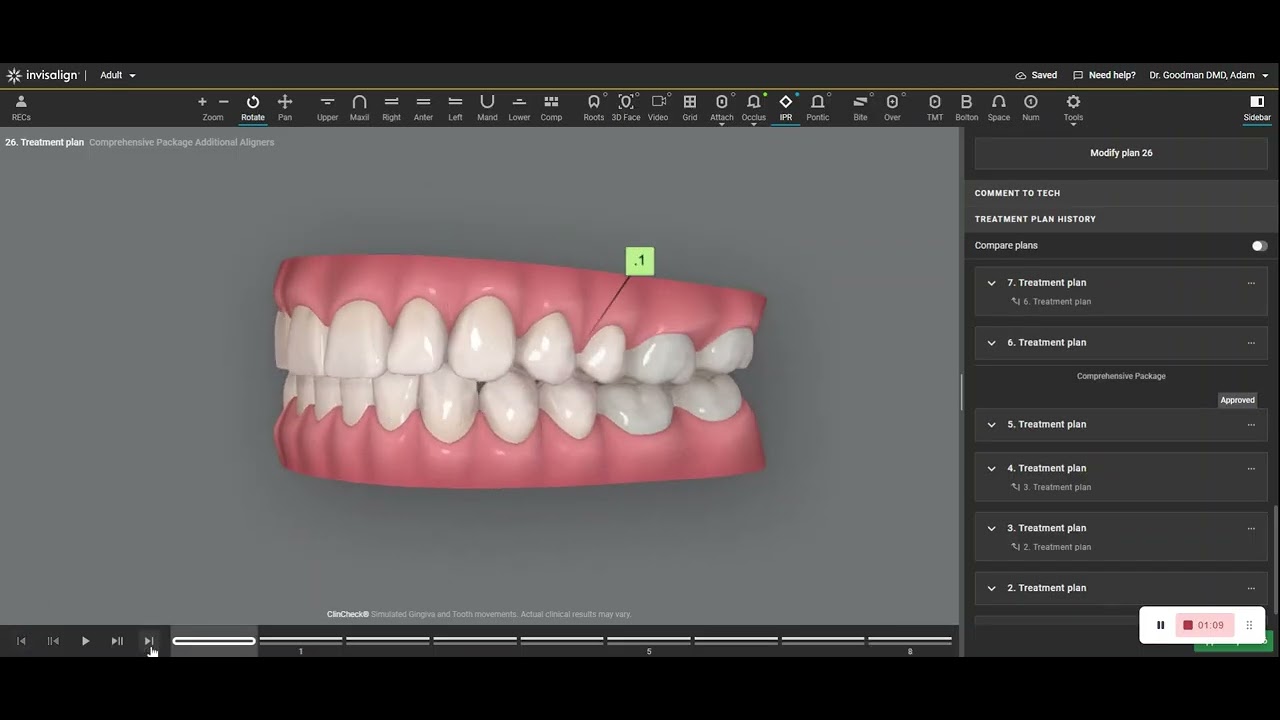
Task: Jump to first stage of animation
Action: point(21,641)
